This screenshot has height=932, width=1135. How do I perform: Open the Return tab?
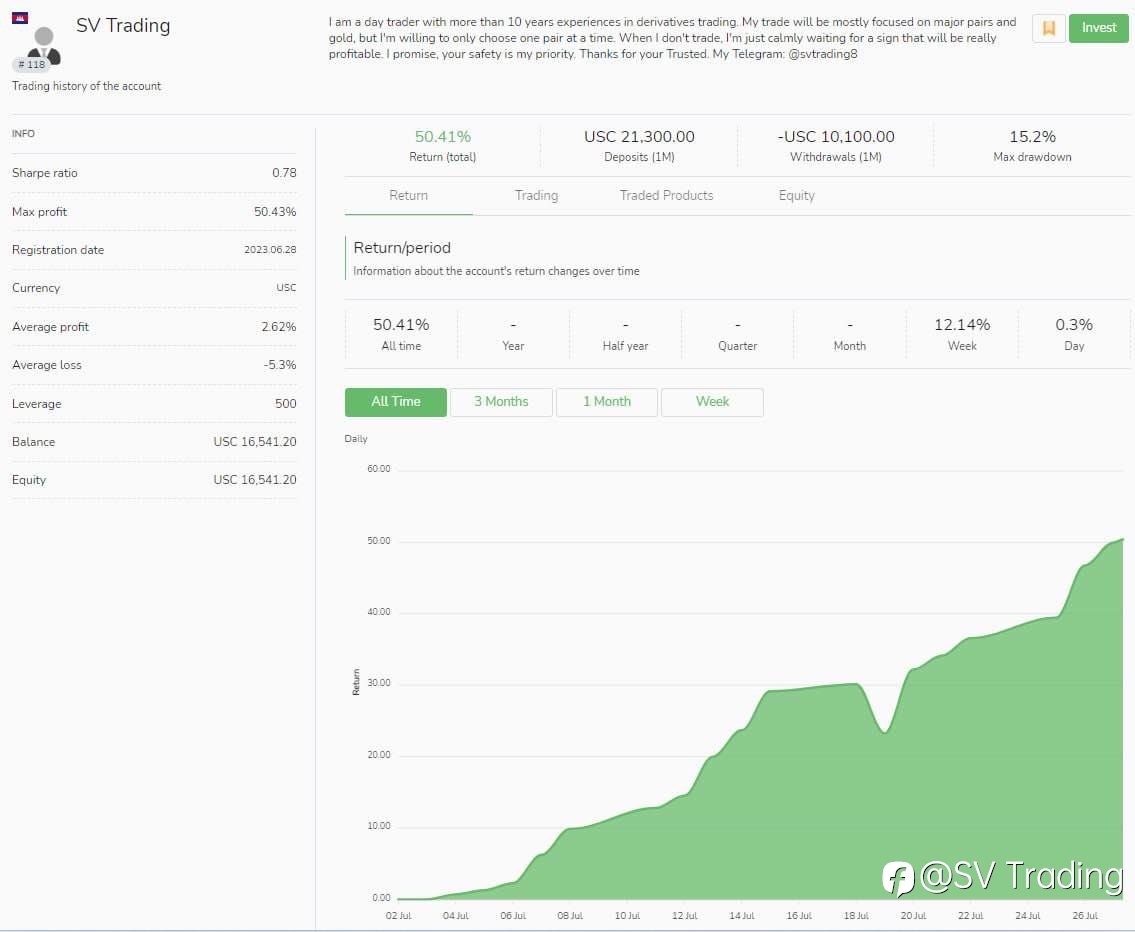[x=408, y=195]
